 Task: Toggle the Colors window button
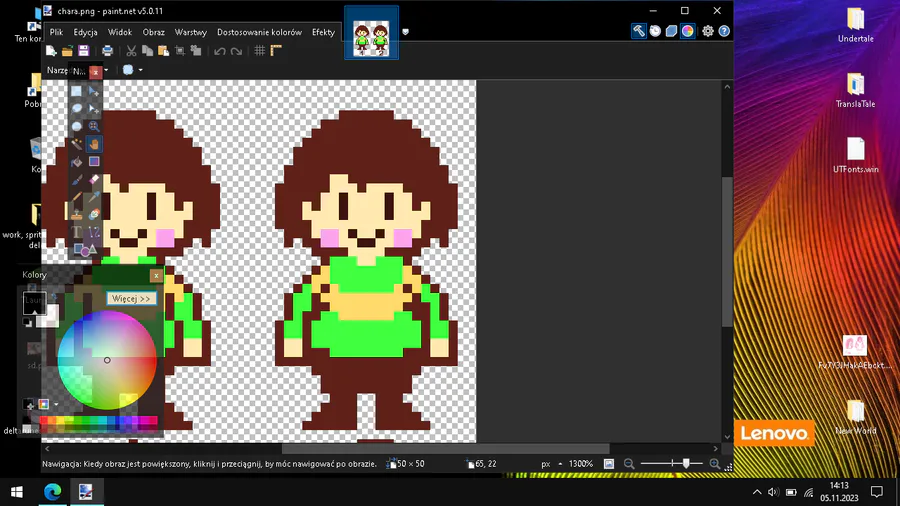pyautogui.click(x=688, y=31)
